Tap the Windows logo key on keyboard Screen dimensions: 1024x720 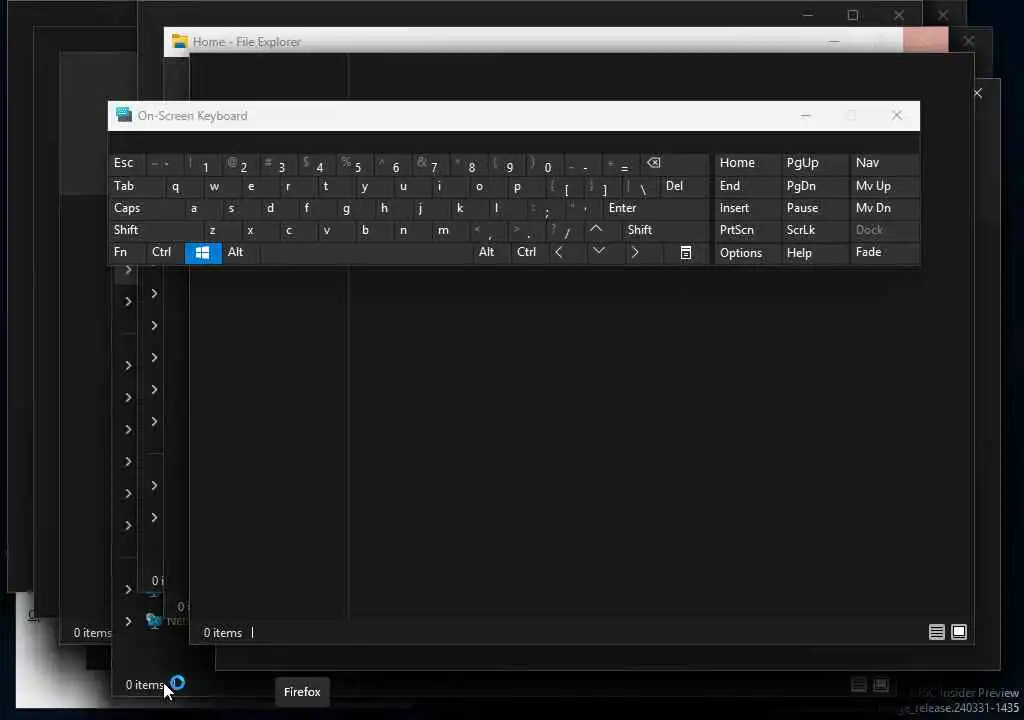(203, 253)
